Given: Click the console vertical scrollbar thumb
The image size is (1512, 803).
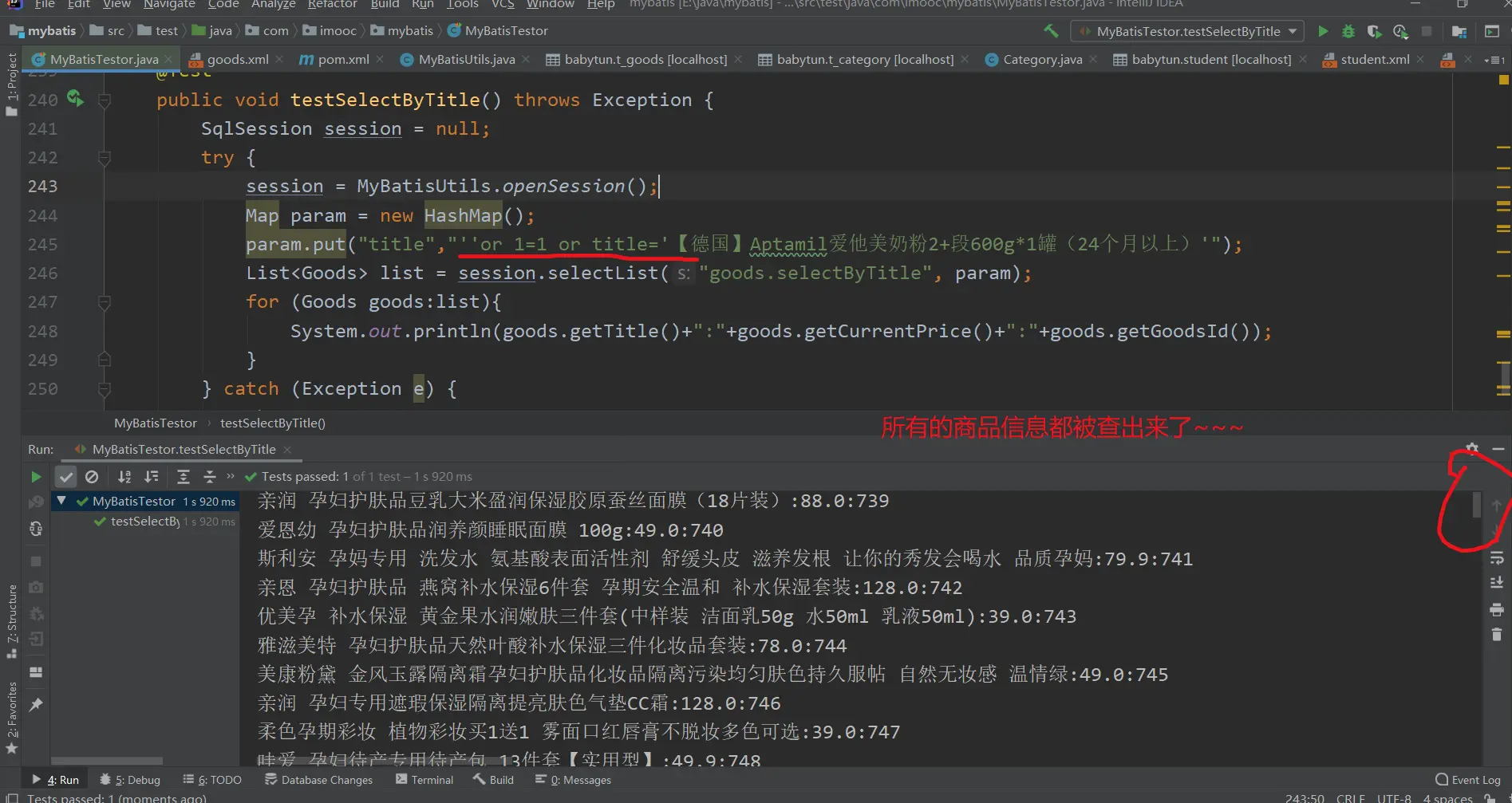Looking at the screenshot, I should coord(1477,505).
